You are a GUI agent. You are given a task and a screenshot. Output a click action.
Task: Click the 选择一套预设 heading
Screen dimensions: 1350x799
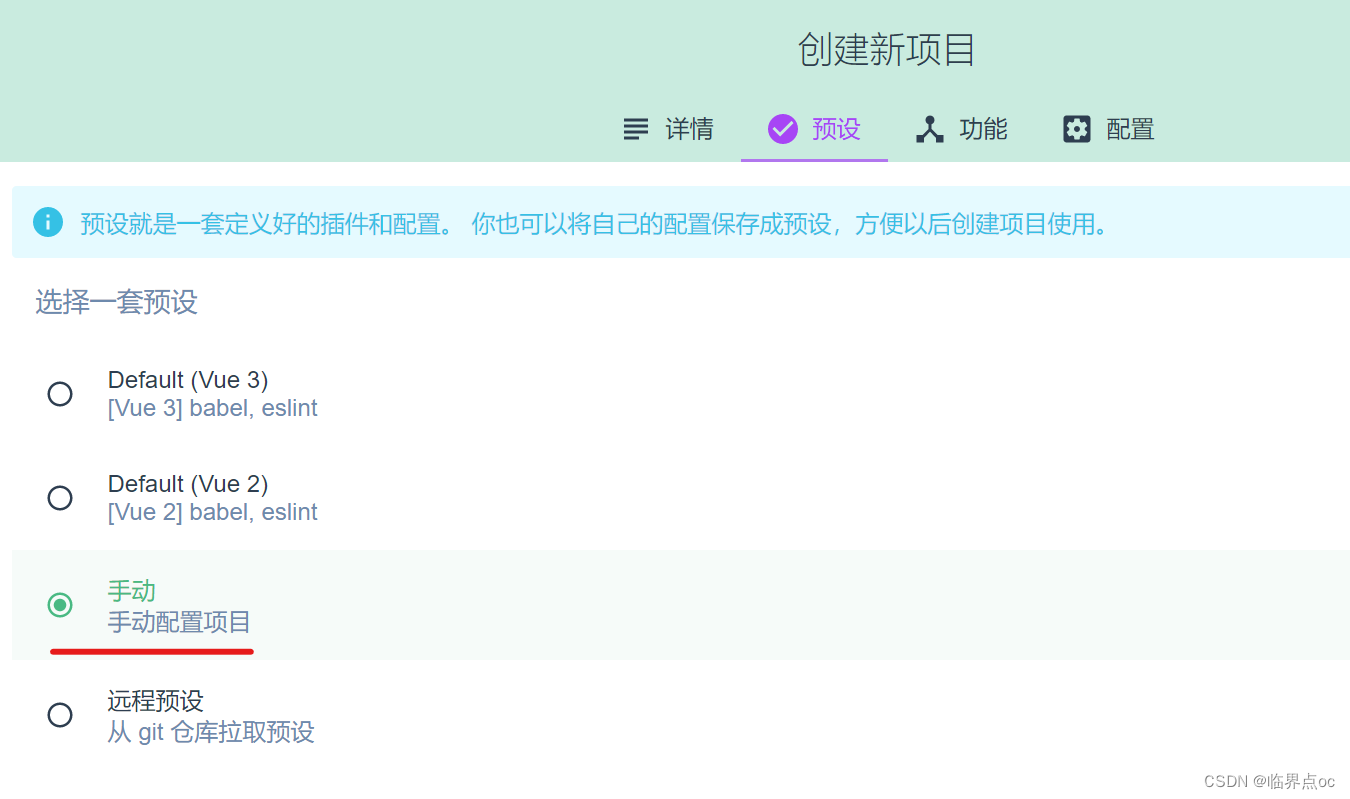(x=117, y=302)
